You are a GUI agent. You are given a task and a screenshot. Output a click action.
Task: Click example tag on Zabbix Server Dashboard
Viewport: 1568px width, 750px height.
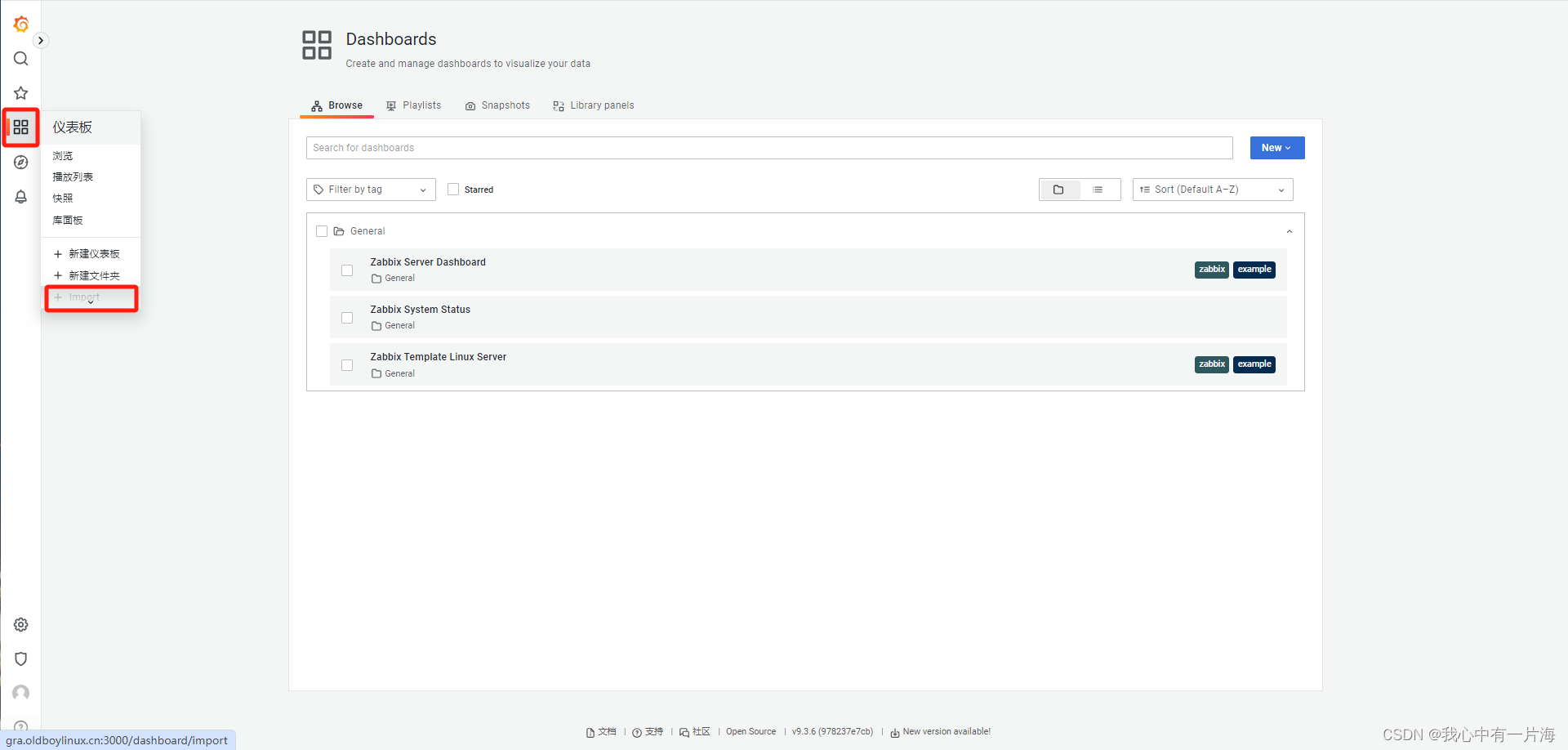(x=1254, y=270)
